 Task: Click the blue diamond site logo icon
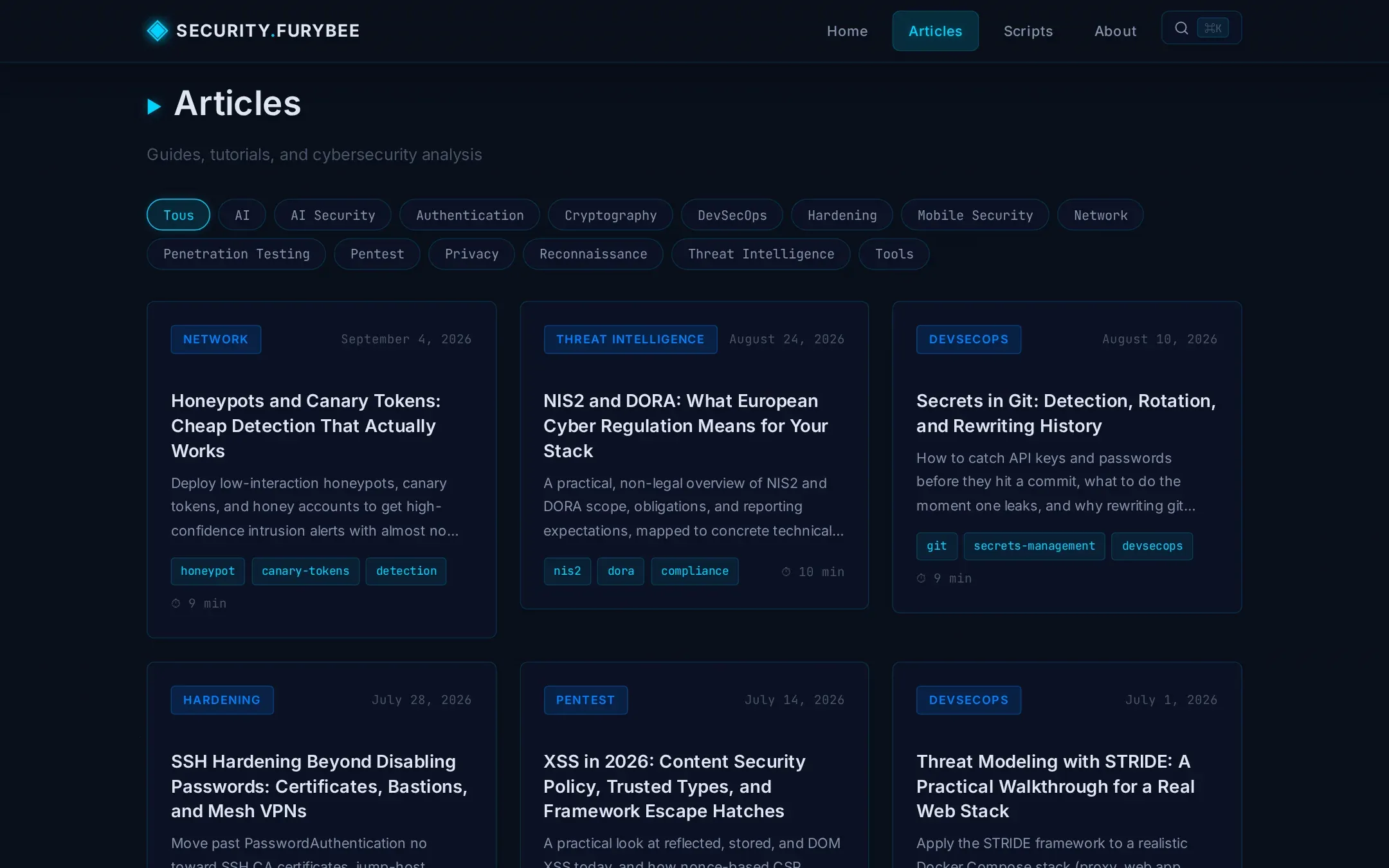tap(158, 30)
